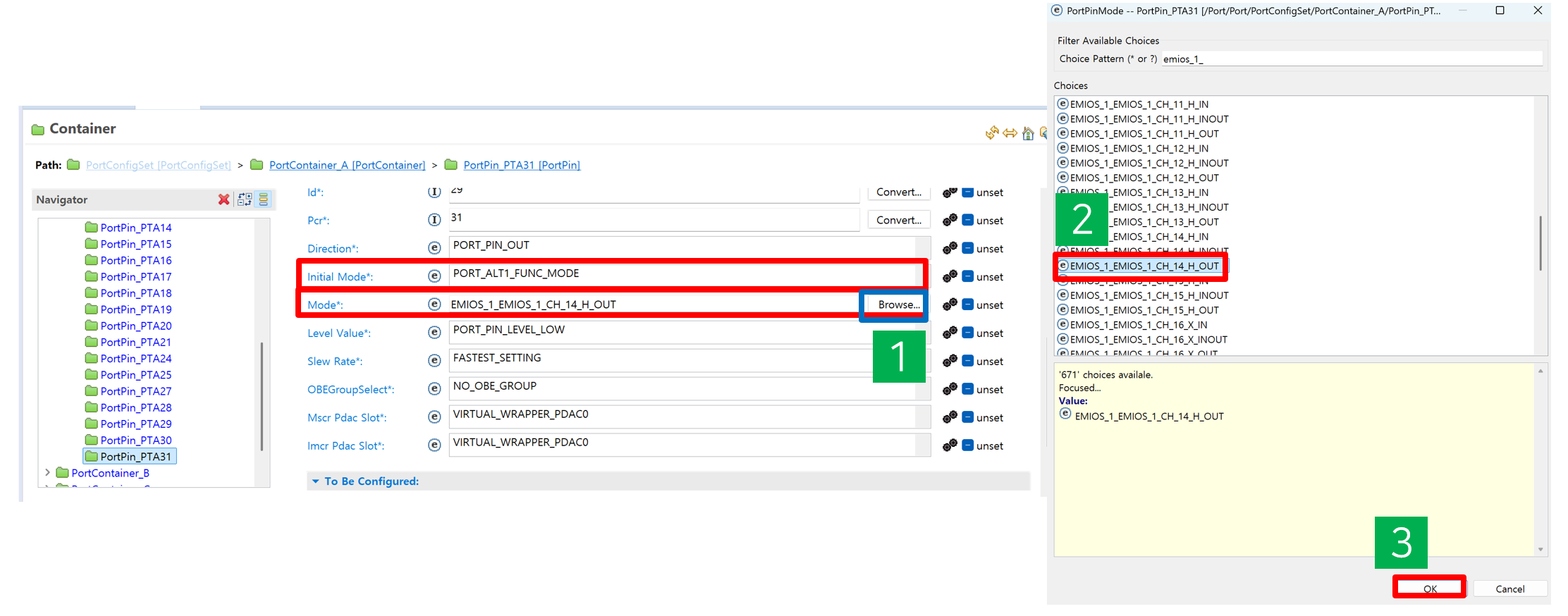Click the home icon in Container toolbar
The image size is (1568, 616).
point(1028,133)
